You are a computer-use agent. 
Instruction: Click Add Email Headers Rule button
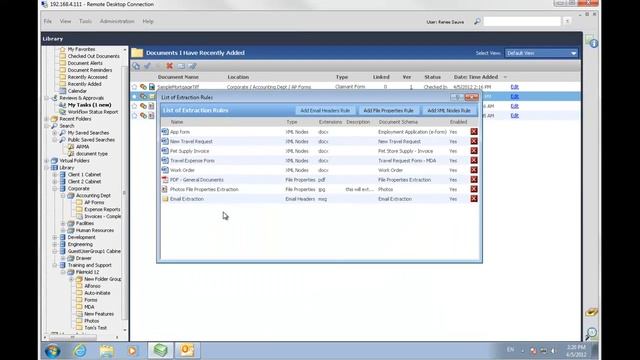tap(325, 111)
